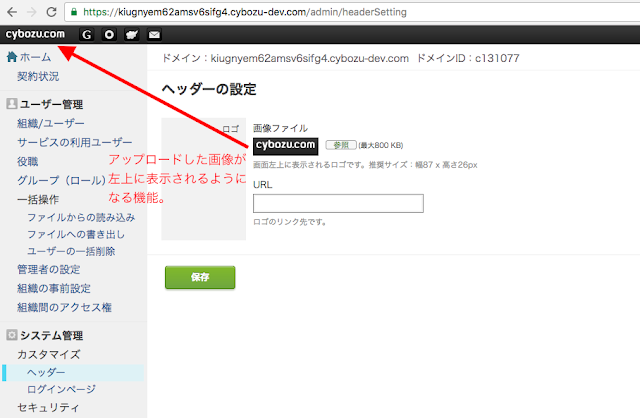Open 組織の事前設定

(x=54, y=289)
